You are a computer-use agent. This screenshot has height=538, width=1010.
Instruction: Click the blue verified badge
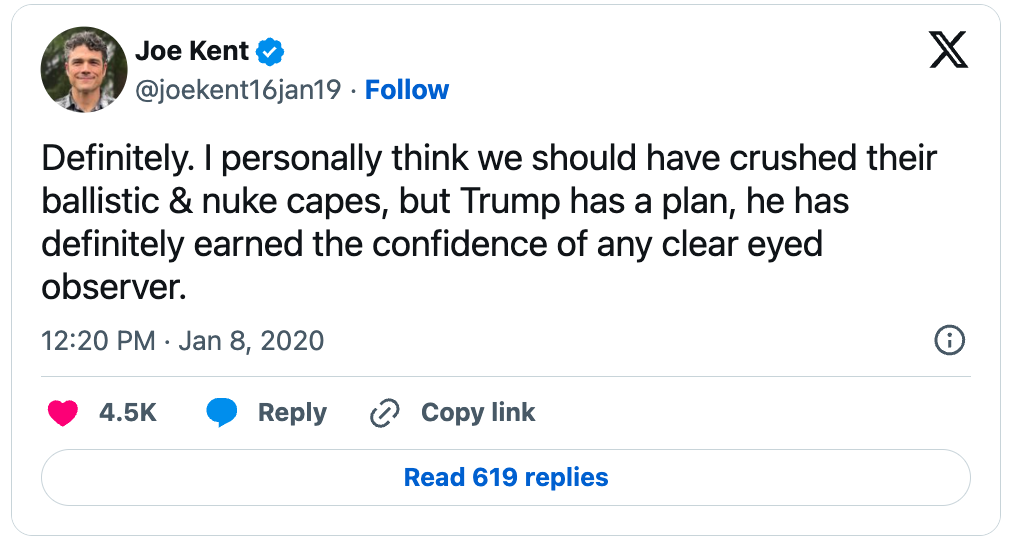tap(271, 51)
